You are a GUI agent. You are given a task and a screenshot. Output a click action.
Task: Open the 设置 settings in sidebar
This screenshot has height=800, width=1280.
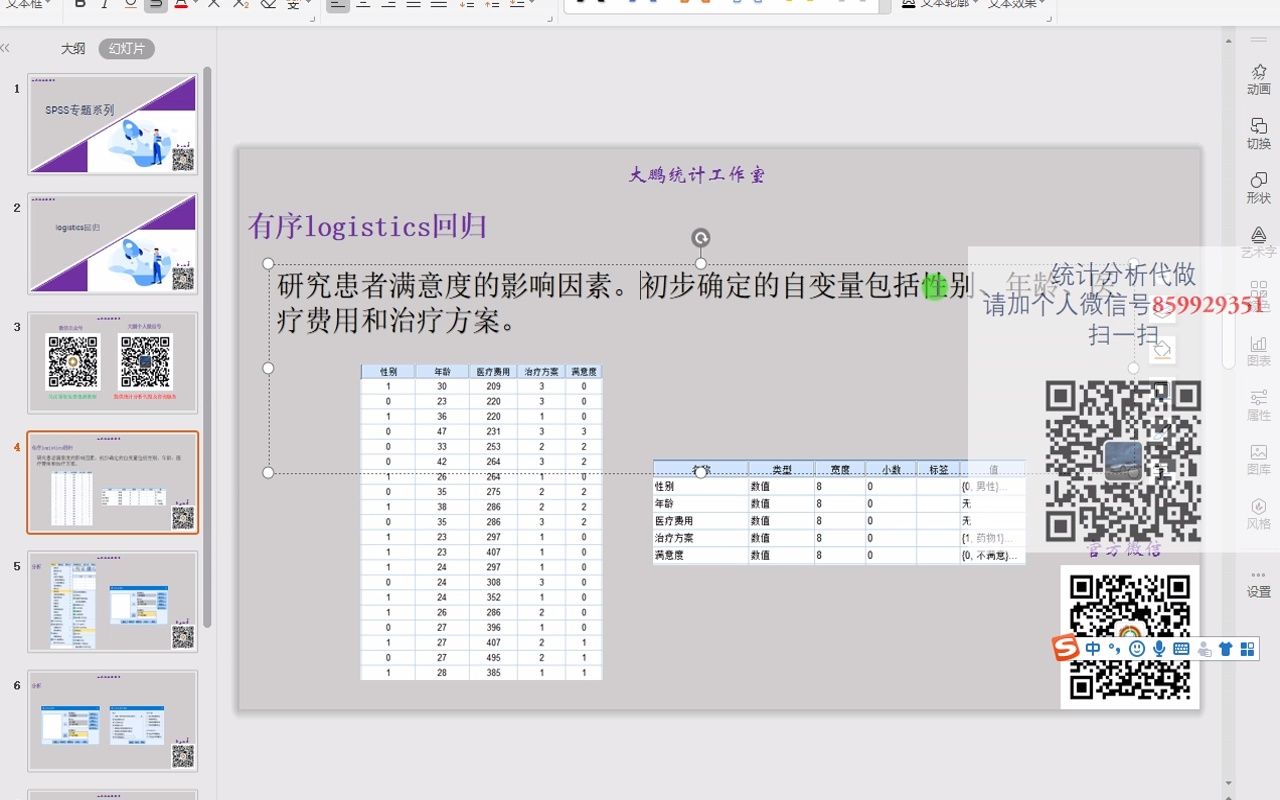(x=1258, y=584)
